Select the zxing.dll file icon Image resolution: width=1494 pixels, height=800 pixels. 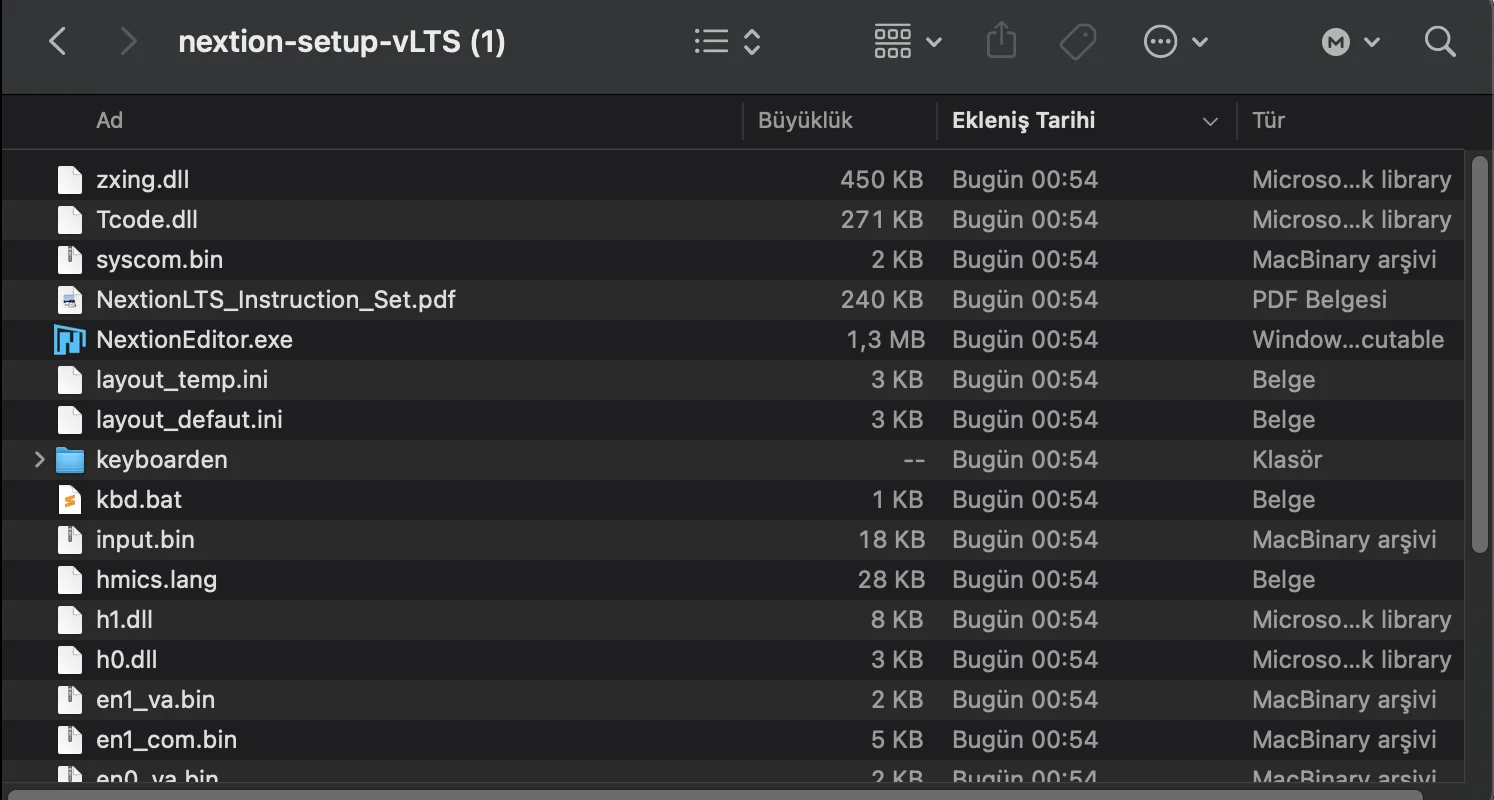point(69,180)
